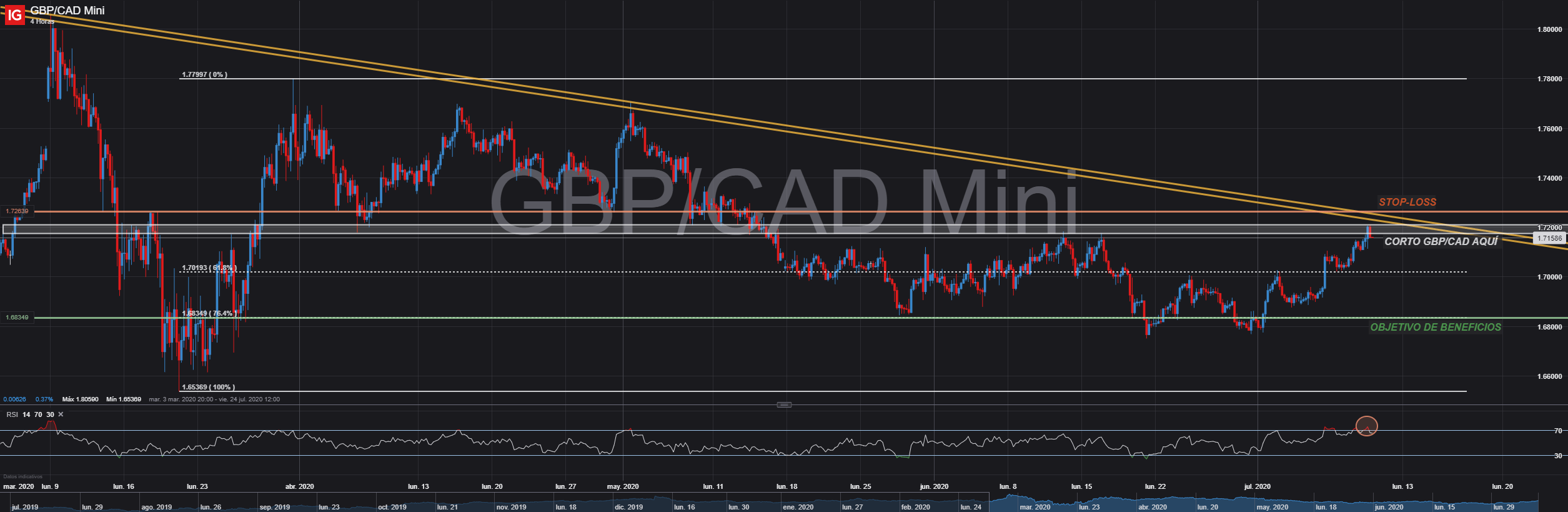This screenshot has width=1568, height=512.
Task: Click may. 2020 on the time axis
Action: click(x=623, y=486)
